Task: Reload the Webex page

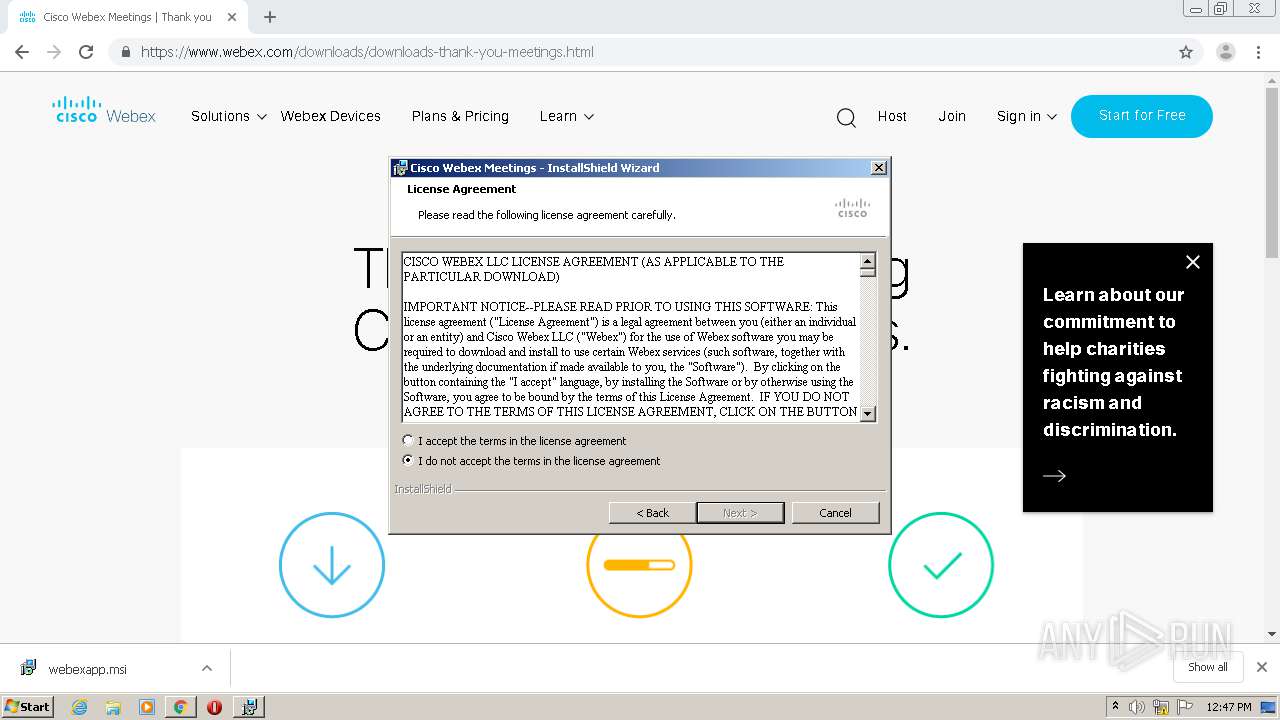Action: 86,52
